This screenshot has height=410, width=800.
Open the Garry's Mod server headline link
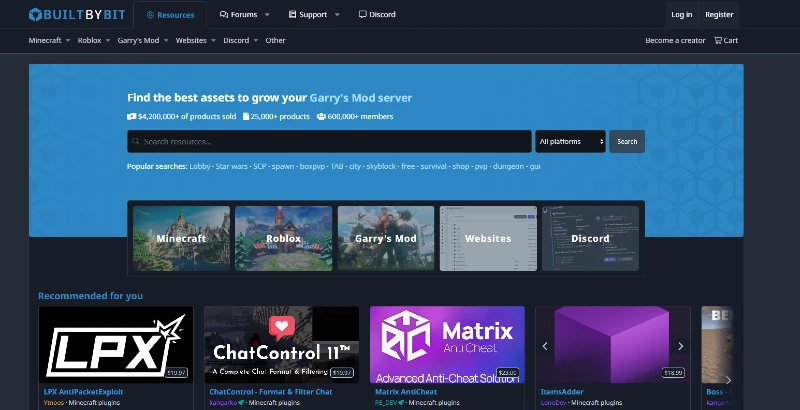361,97
